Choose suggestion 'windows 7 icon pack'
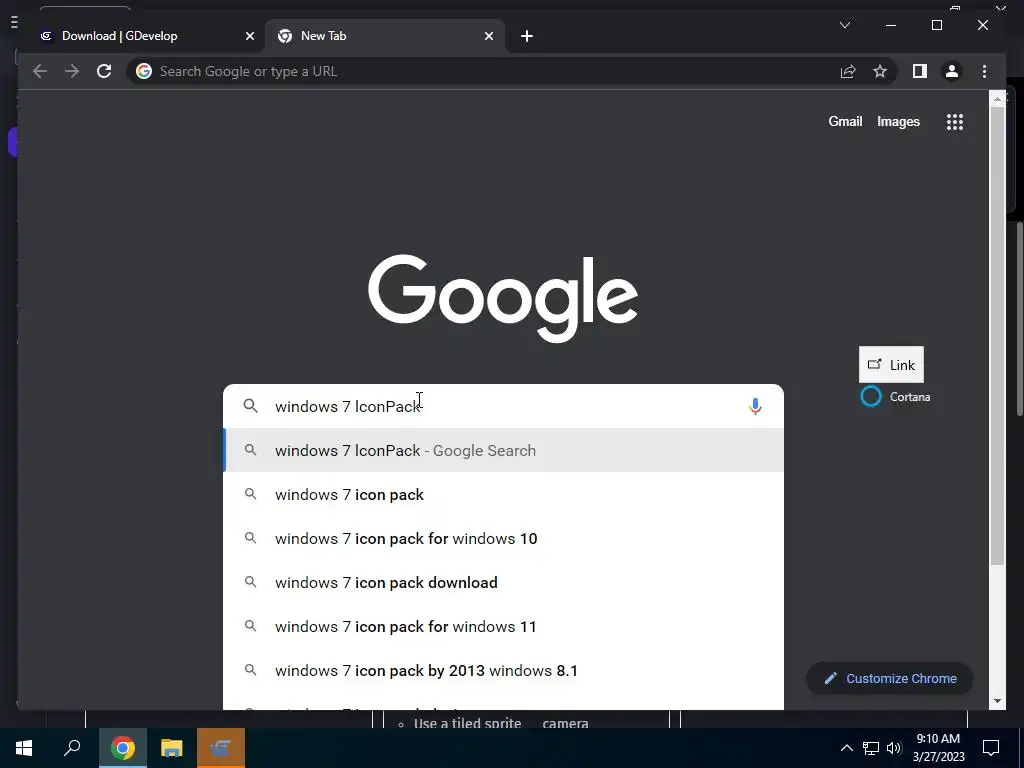Viewport: 1024px width, 768px height. coord(503,494)
